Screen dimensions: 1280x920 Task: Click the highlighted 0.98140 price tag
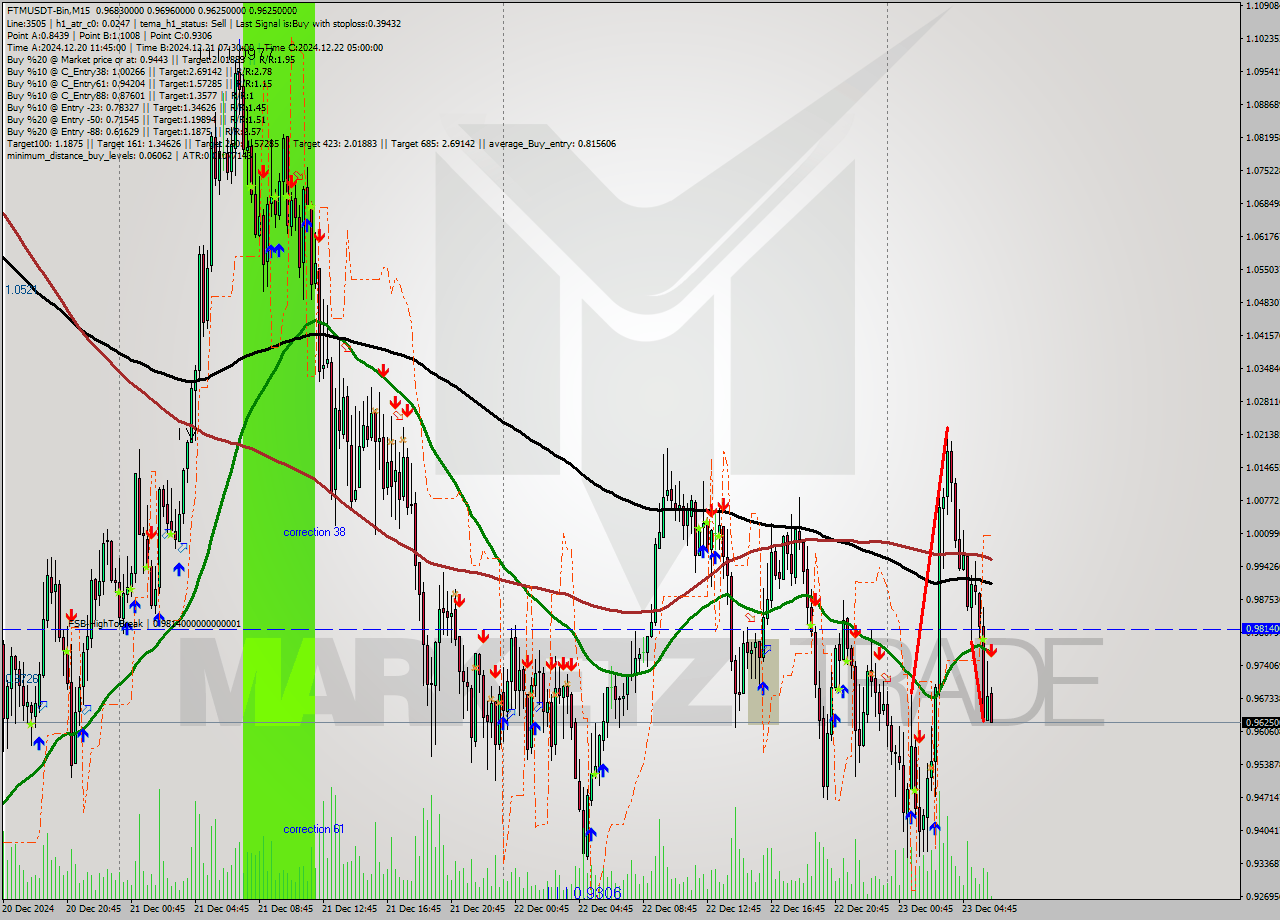pos(1260,629)
